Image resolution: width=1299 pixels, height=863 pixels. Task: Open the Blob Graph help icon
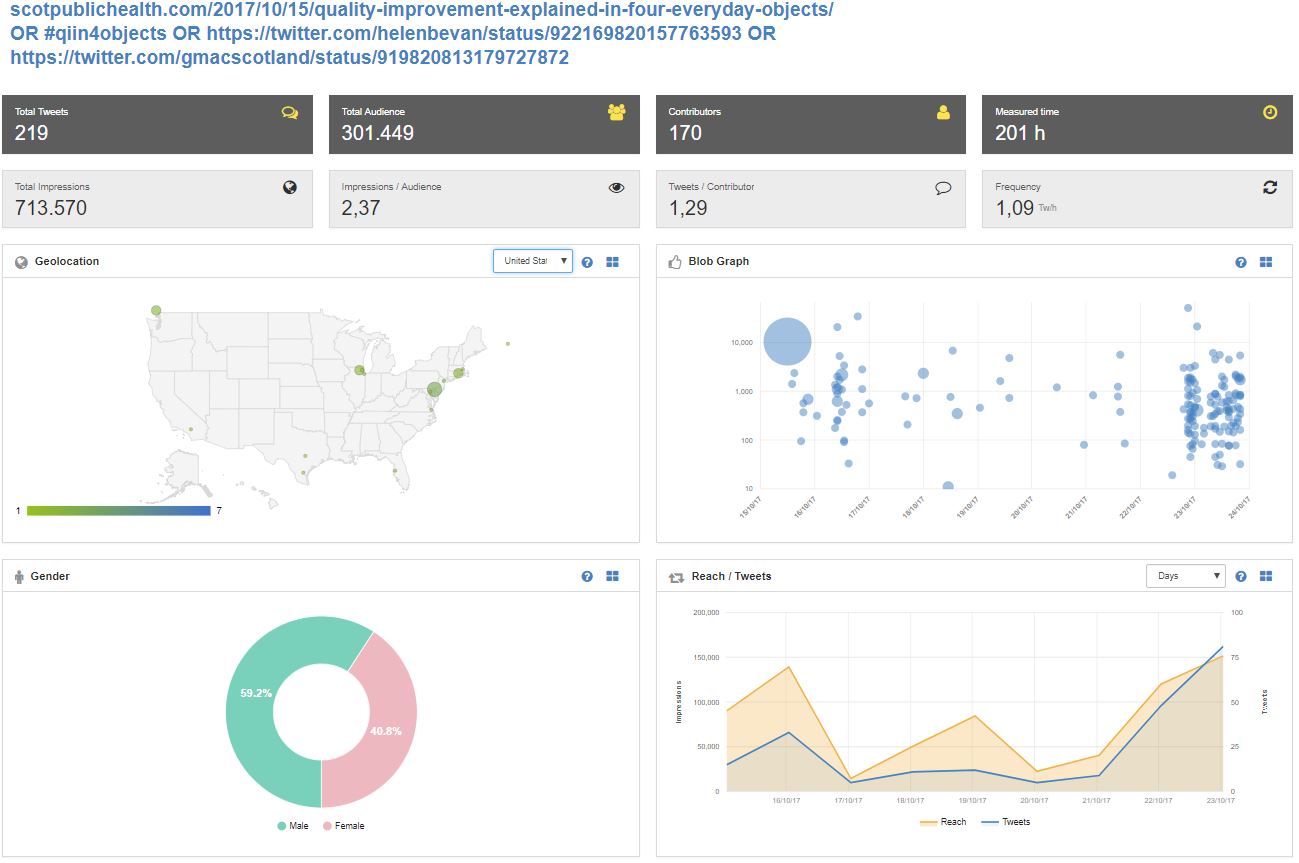tap(1241, 262)
